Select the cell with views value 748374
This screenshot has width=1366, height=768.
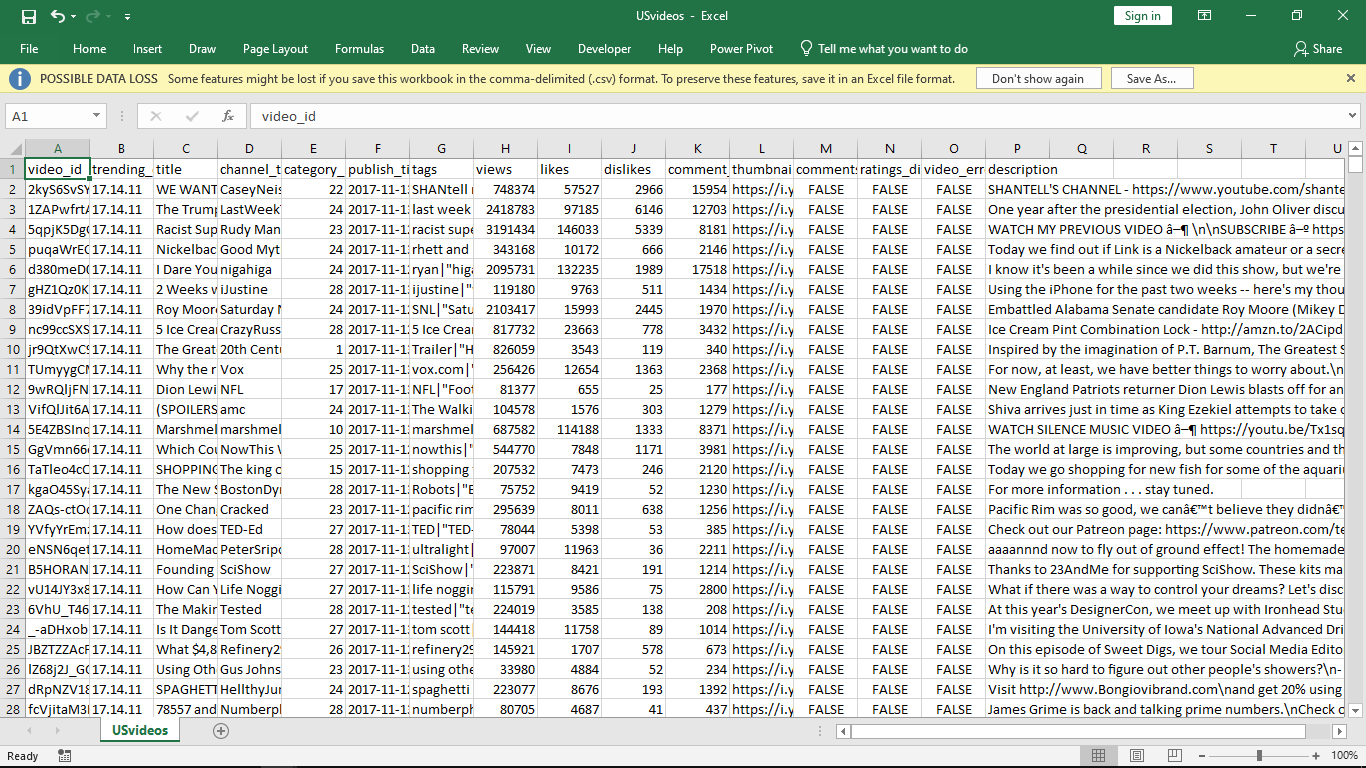coord(505,189)
